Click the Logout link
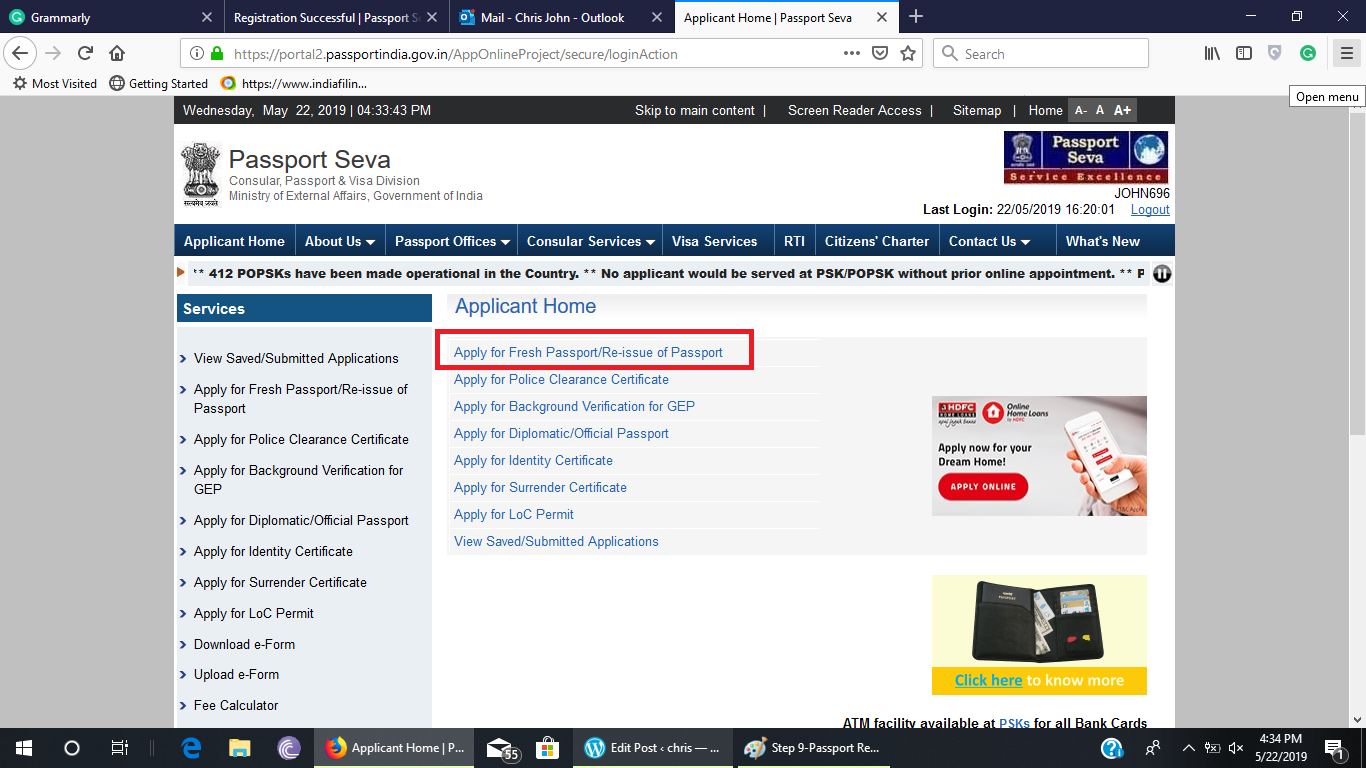This screenshot has height=768, width=1366. click(1150, 210)
